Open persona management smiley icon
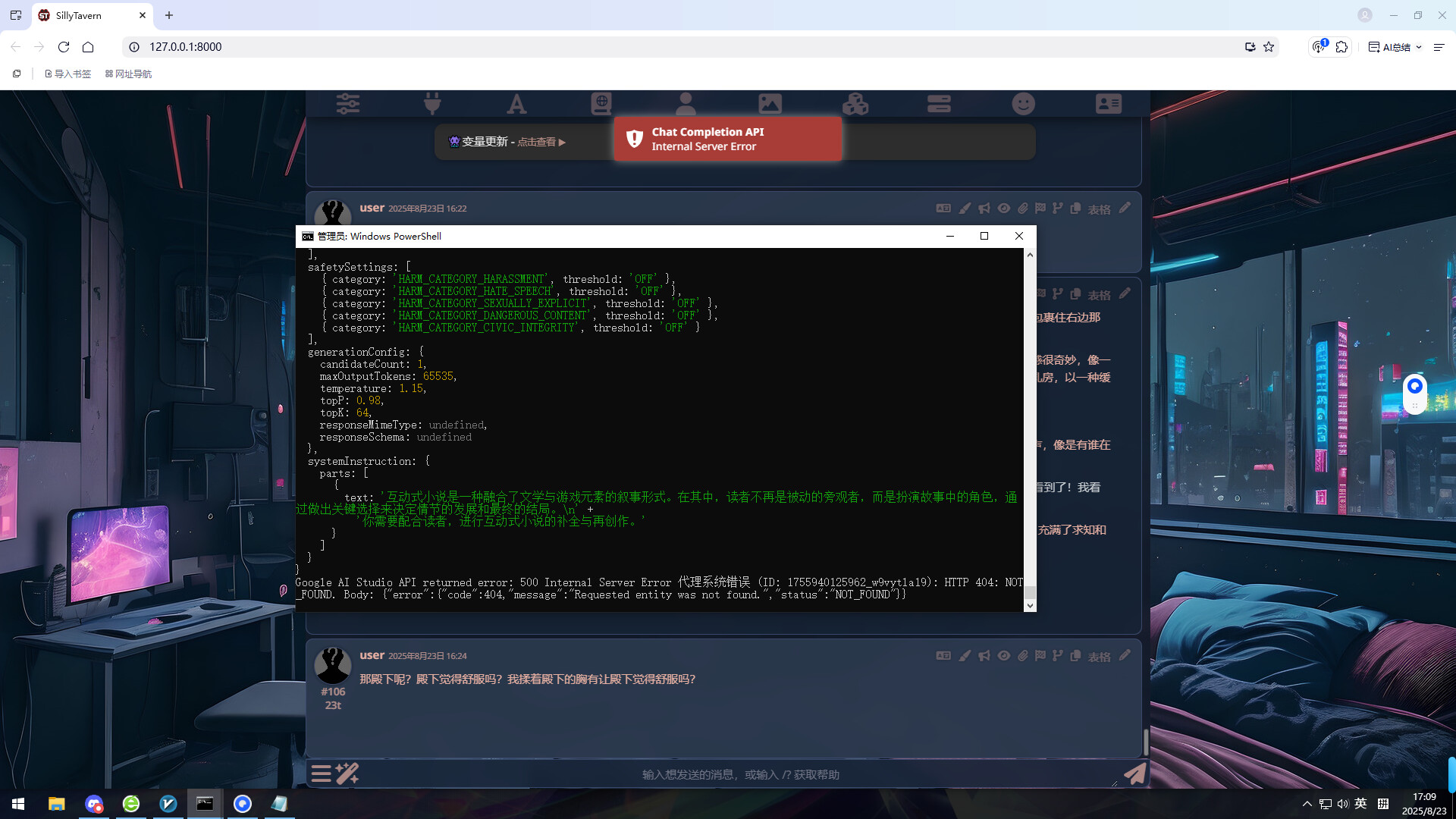Screen dimensions: 1456x819 (1023, 103)
